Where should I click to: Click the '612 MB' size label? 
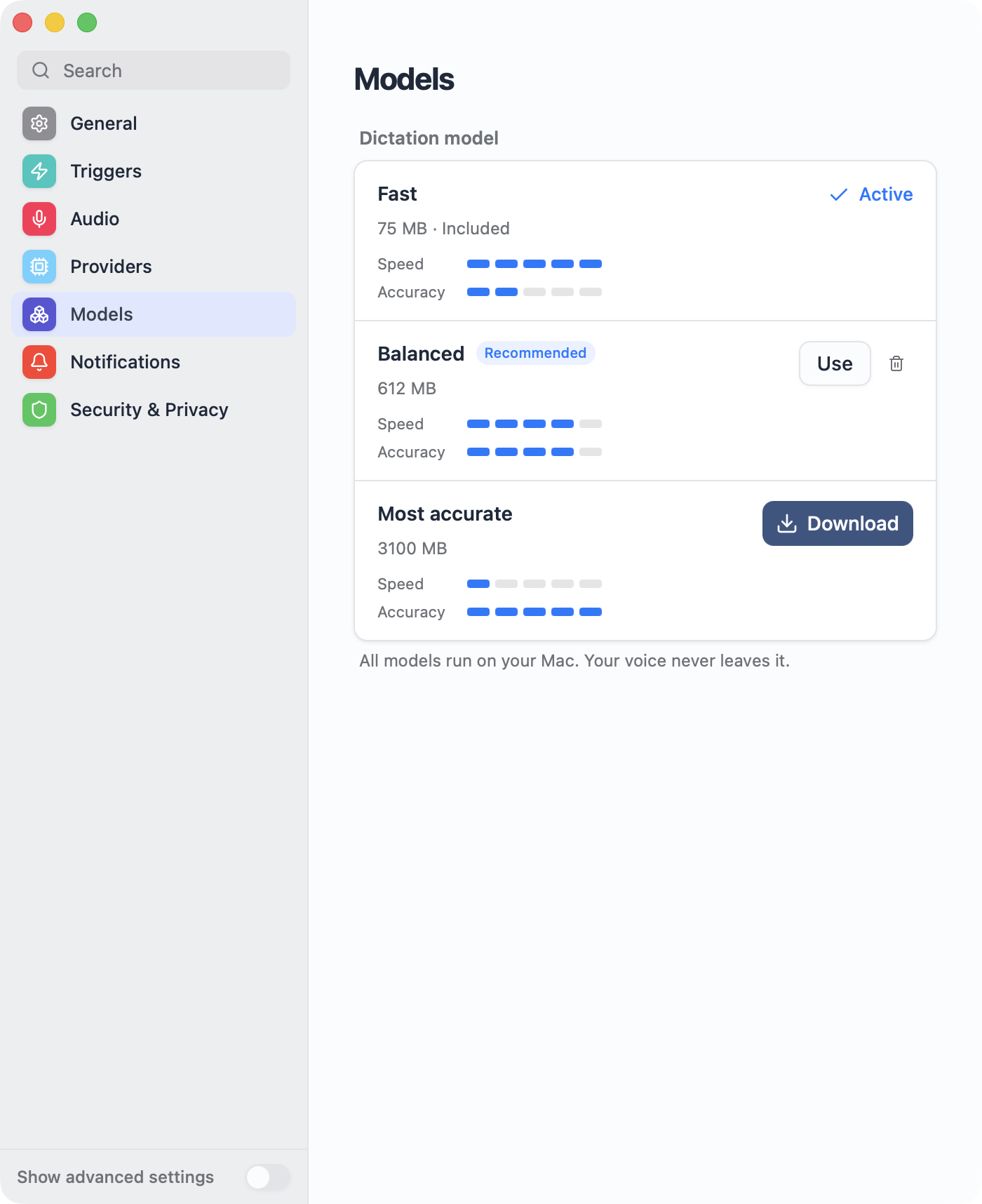pos(407,389)
